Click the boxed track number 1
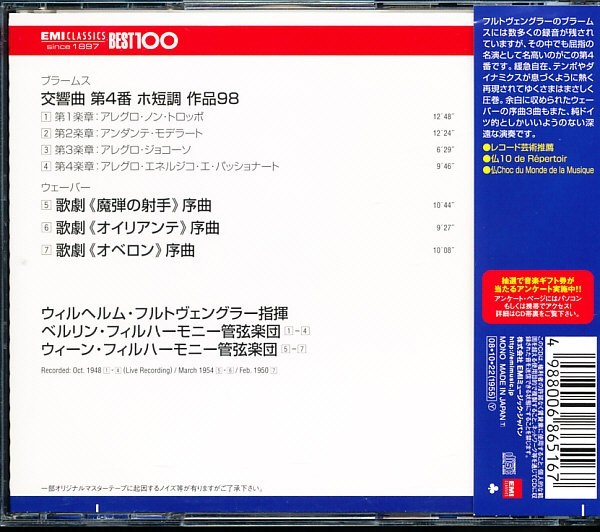600x532 pixels. point(46,116)
